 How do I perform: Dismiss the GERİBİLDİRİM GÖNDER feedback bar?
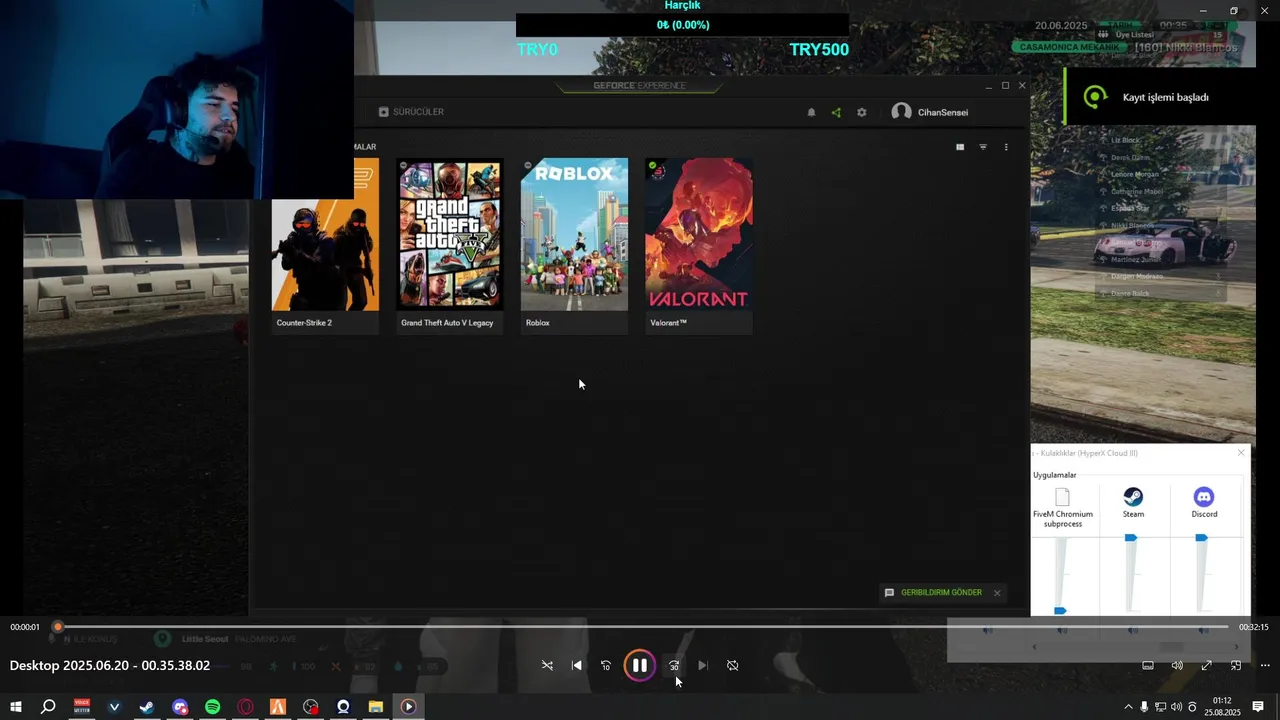pos(997,593)
